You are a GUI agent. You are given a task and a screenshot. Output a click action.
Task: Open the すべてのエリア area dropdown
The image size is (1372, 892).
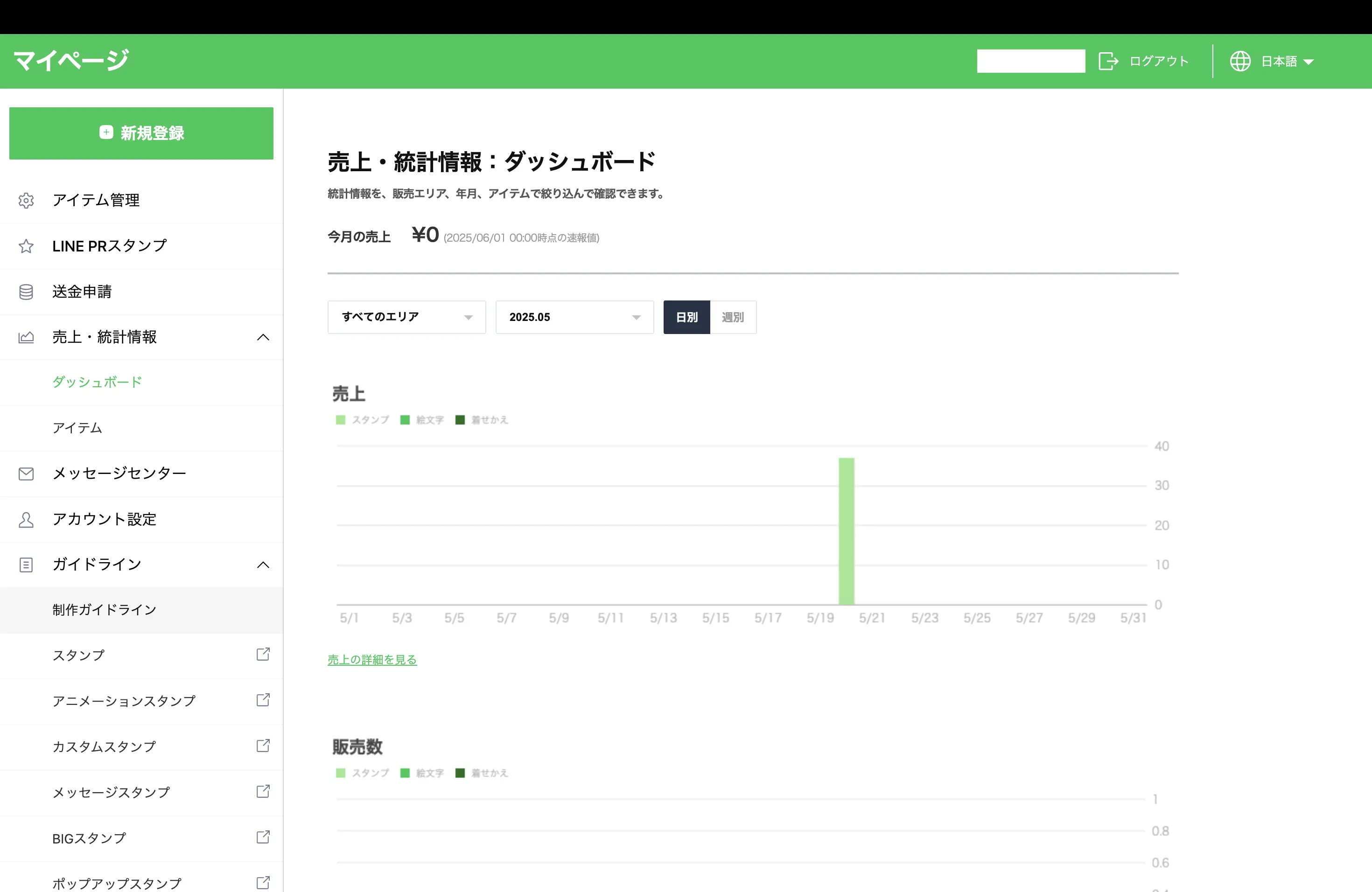[406, 317]
